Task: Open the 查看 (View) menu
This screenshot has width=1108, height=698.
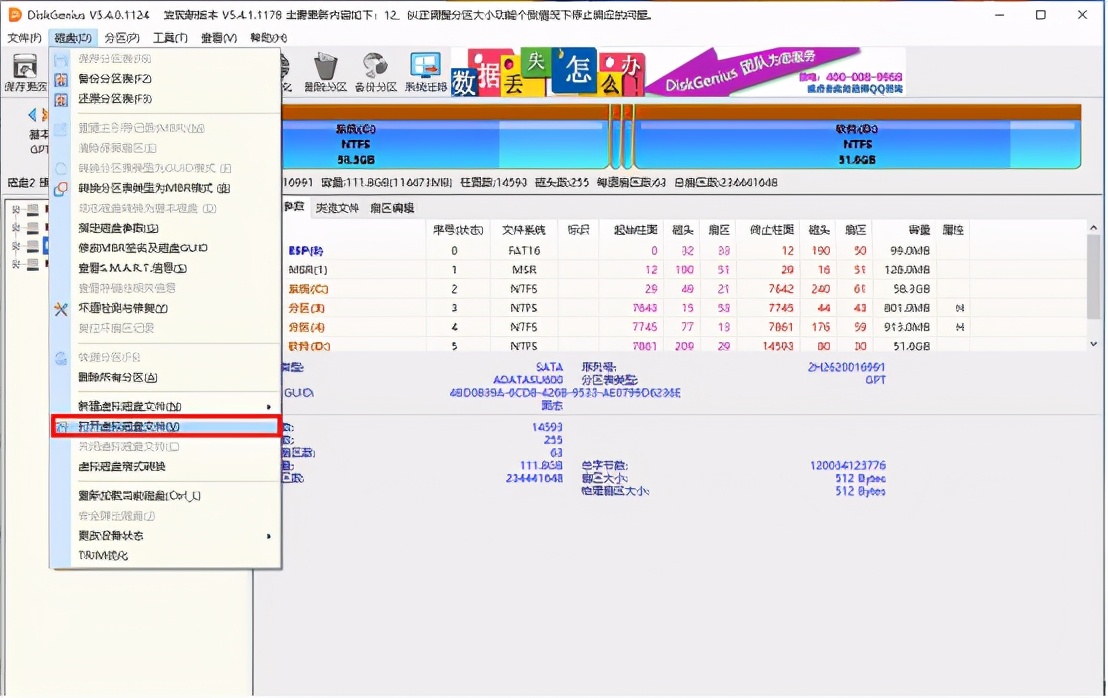Action: [219, 37]
